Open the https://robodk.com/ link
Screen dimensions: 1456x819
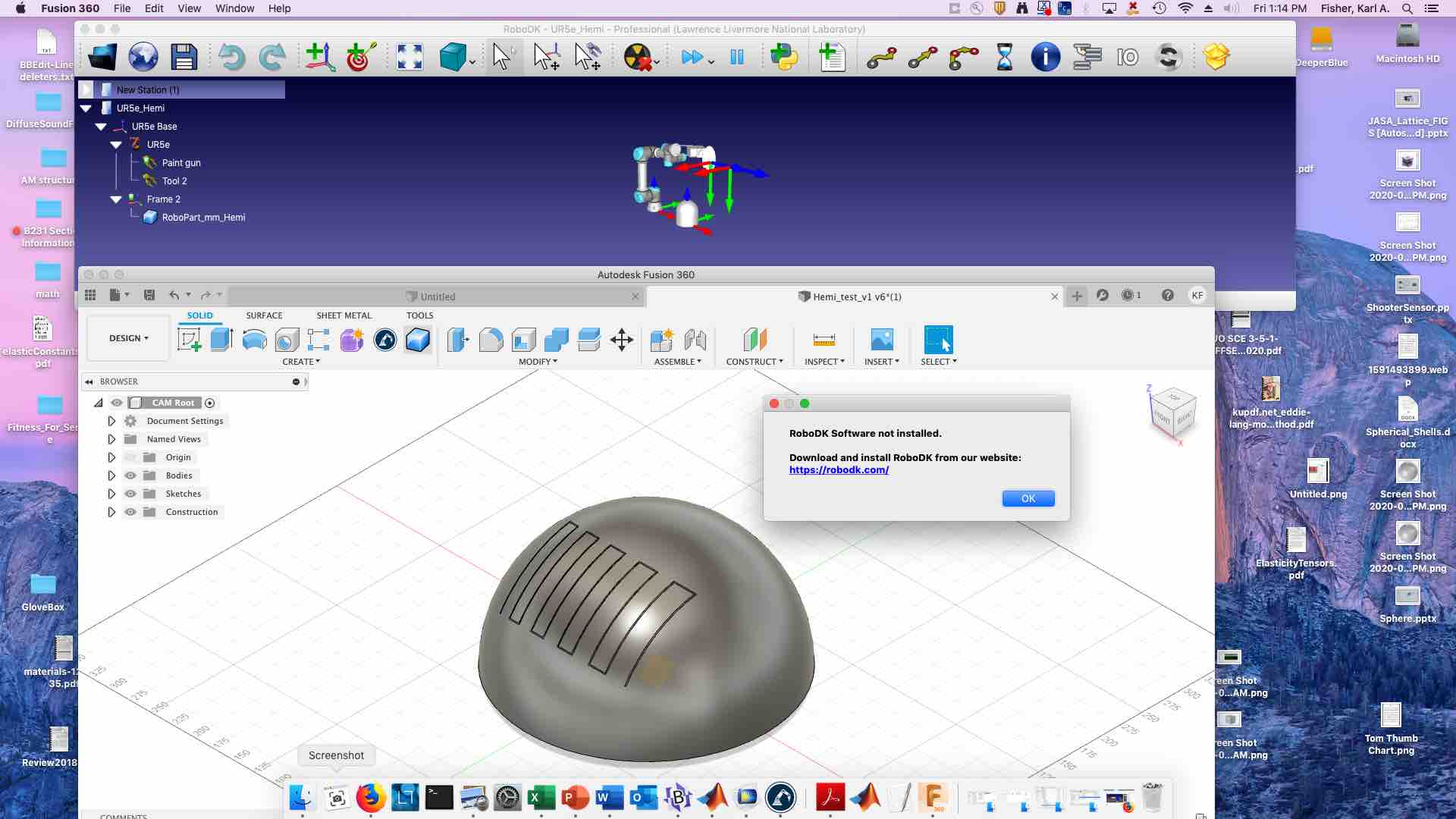839,469
